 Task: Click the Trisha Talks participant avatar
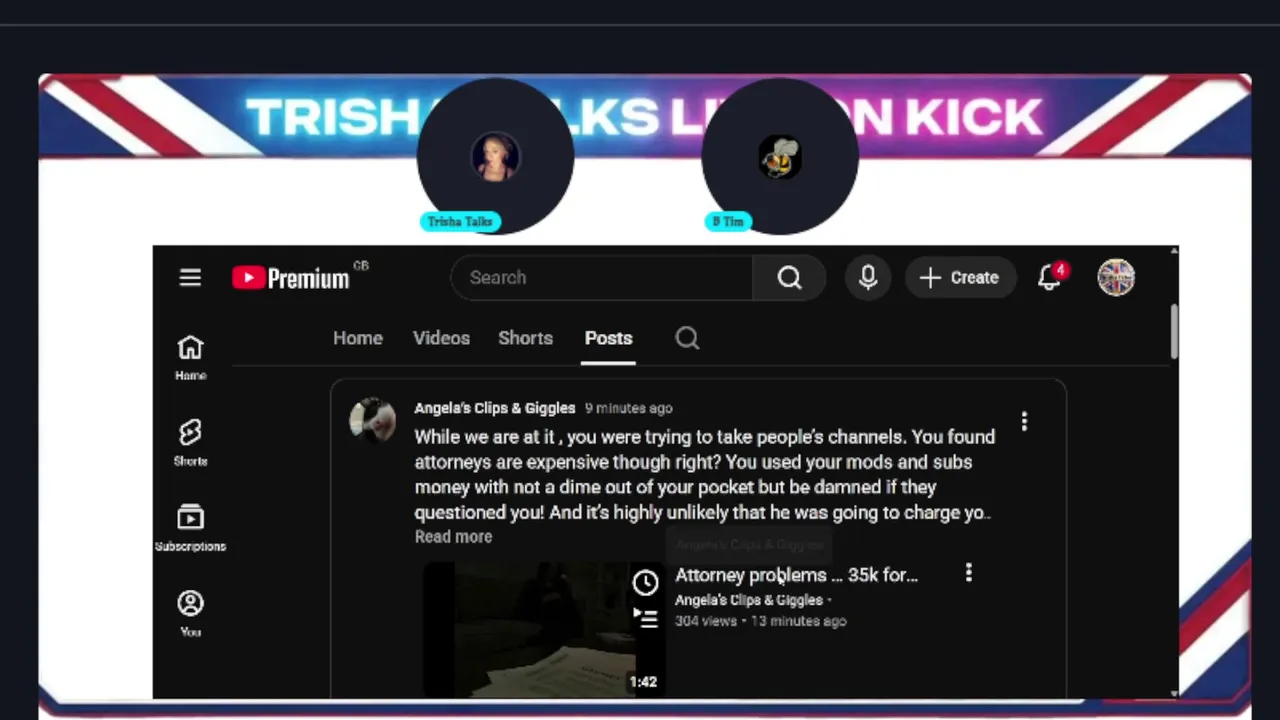click(495, 157)
